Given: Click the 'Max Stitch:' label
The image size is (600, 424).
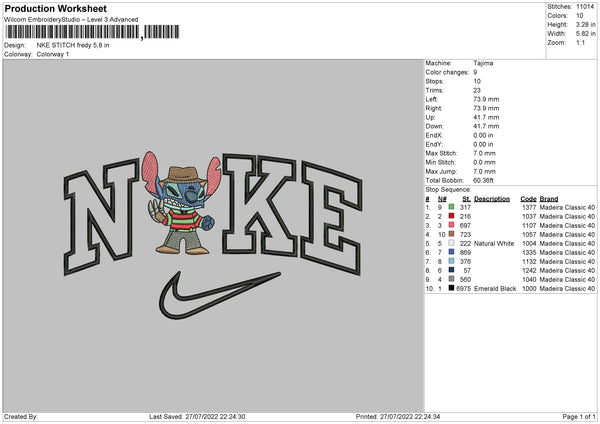Looking at the screenshot, I should (x=441, y=153).
